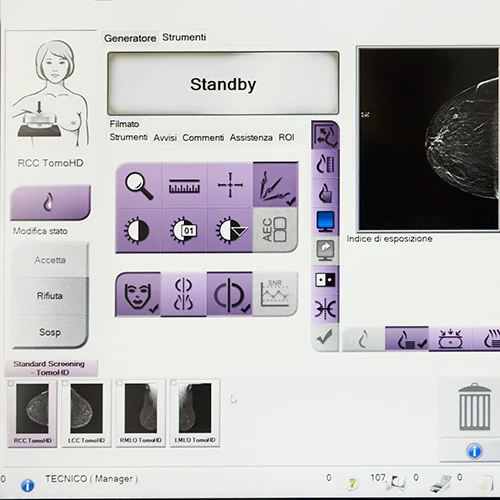500x500 pixels.
Task: Select the Strumenti sub-tab under Filmato
Action: tap(129, 137)
